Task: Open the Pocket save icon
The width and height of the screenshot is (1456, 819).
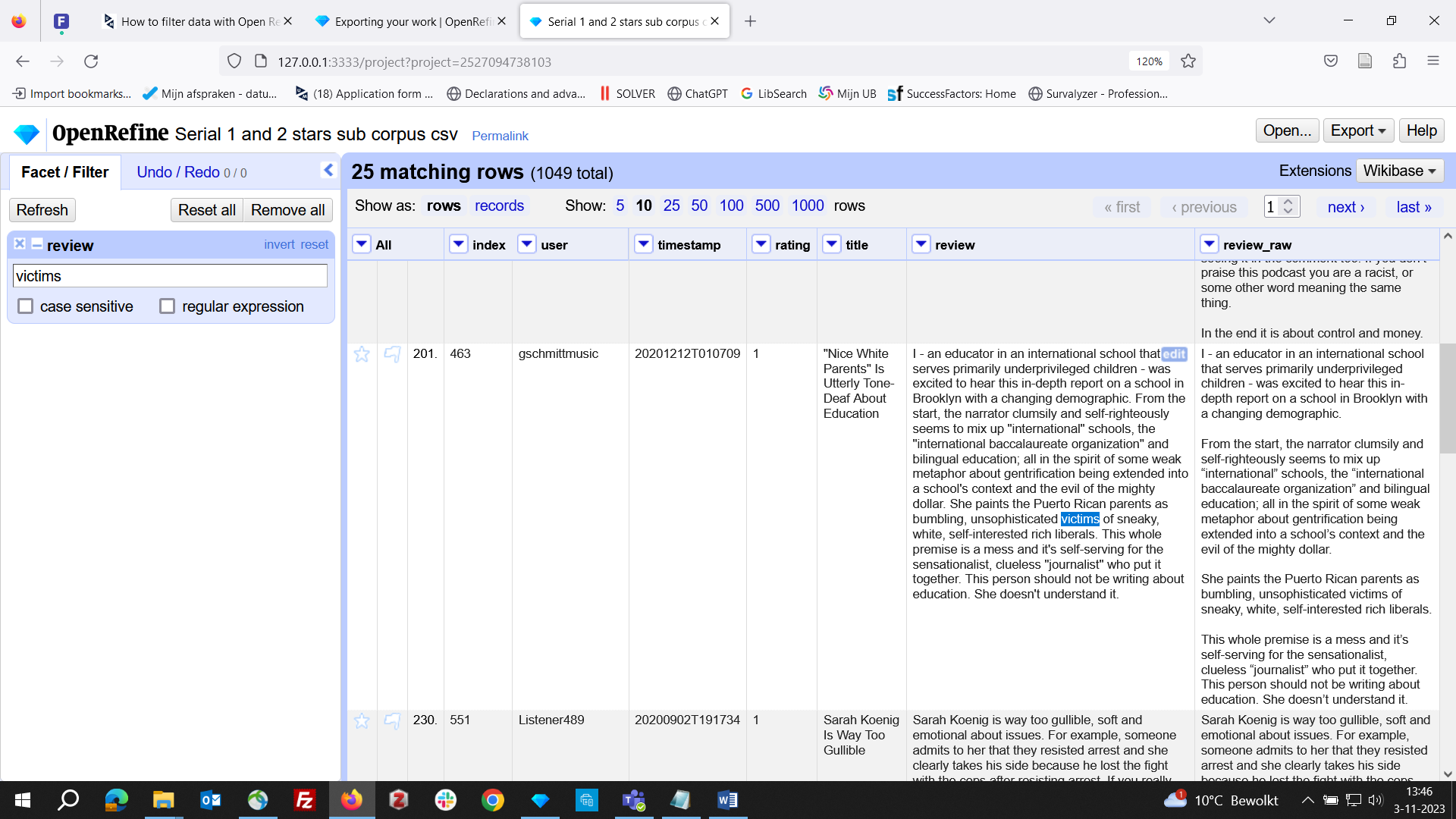Action: click(x=1331, y=61)
